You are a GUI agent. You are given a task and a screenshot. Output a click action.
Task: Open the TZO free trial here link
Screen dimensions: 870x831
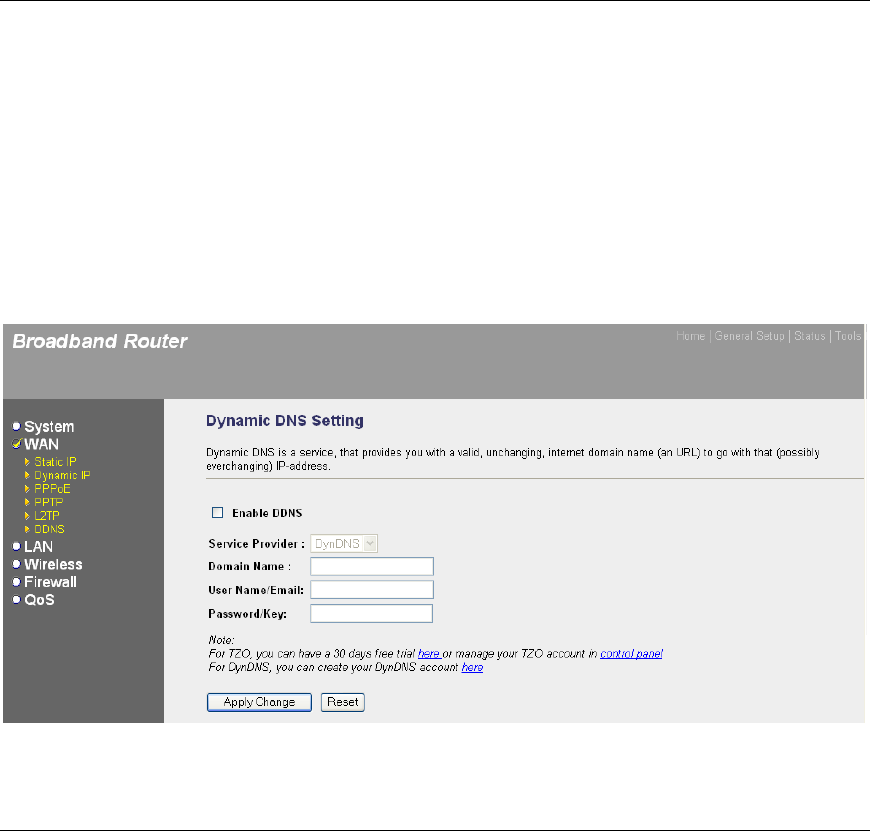tap(429, 653)
